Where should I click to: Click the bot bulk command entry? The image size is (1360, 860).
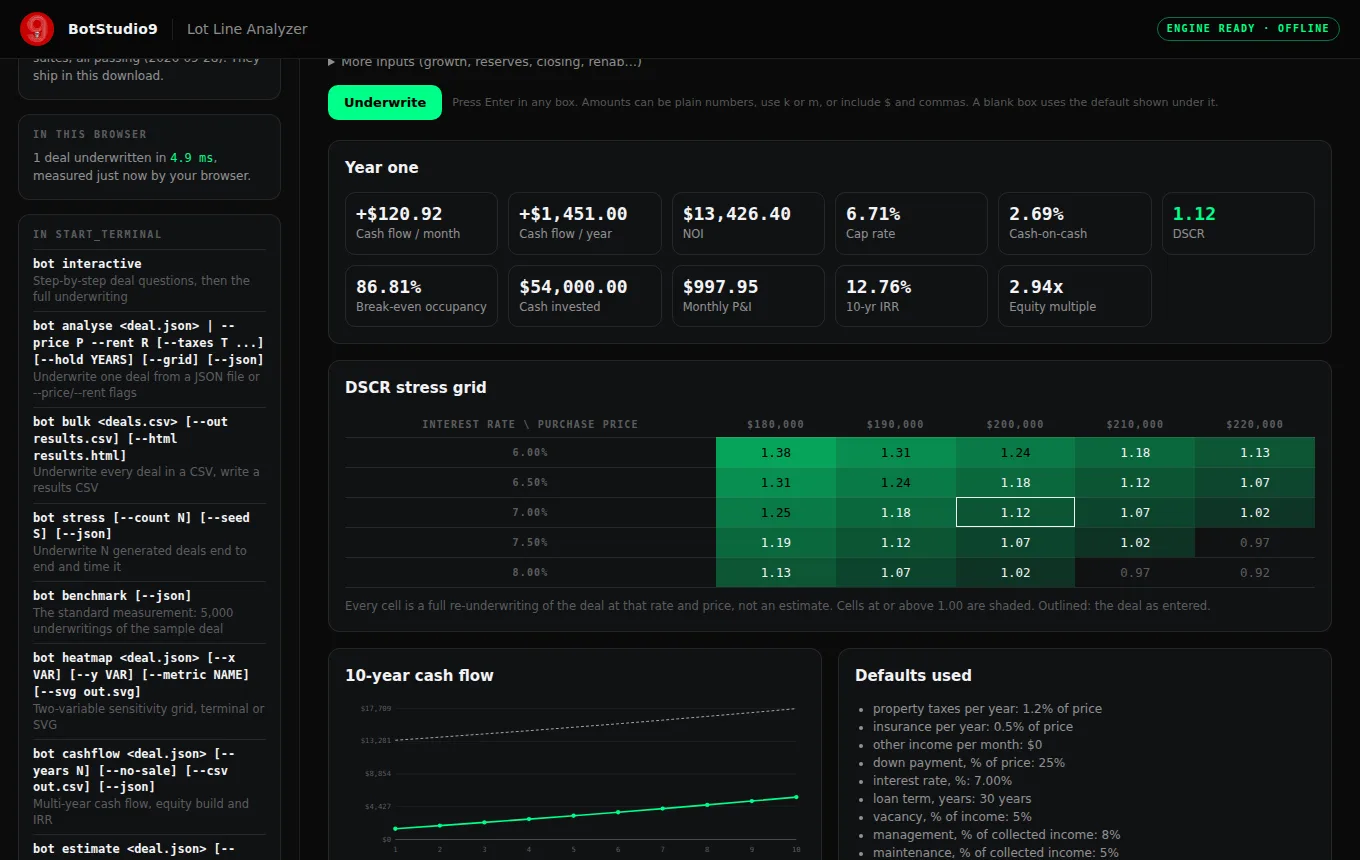coord(149,455)
